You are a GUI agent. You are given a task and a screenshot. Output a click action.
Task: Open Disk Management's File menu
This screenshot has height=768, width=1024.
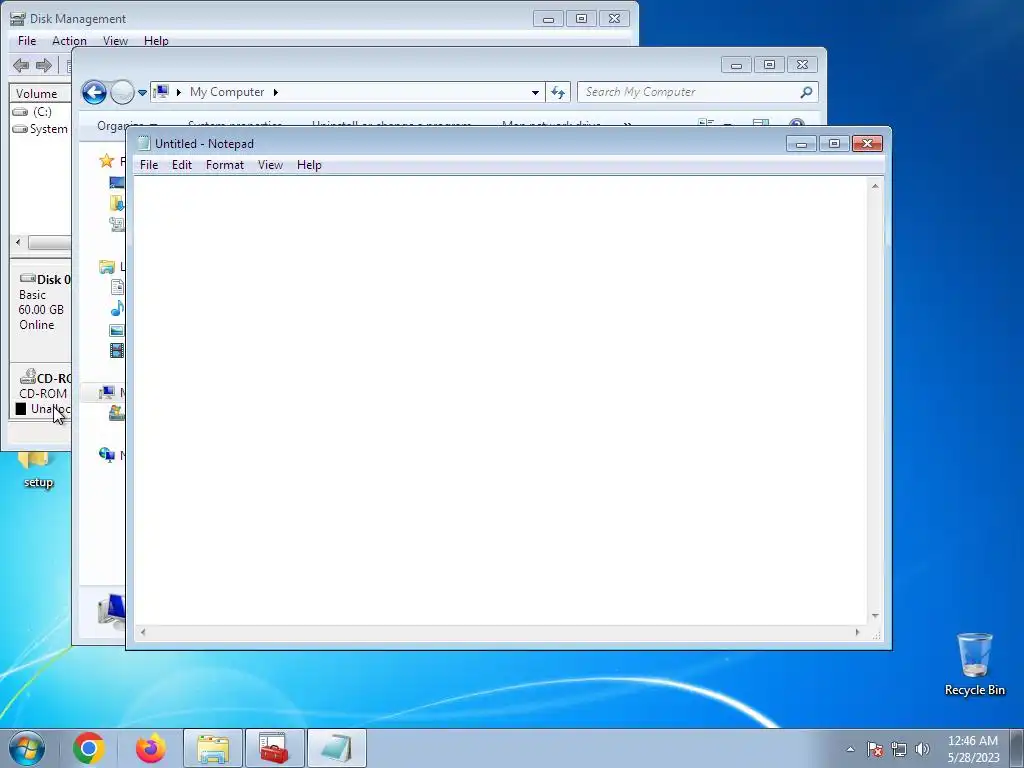click(27, 40)
